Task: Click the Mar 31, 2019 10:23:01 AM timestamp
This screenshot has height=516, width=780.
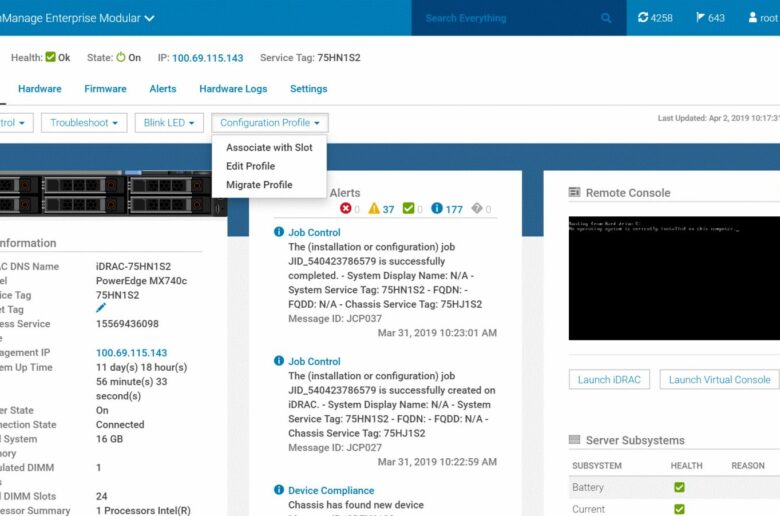Action: (x=437, y=332)
